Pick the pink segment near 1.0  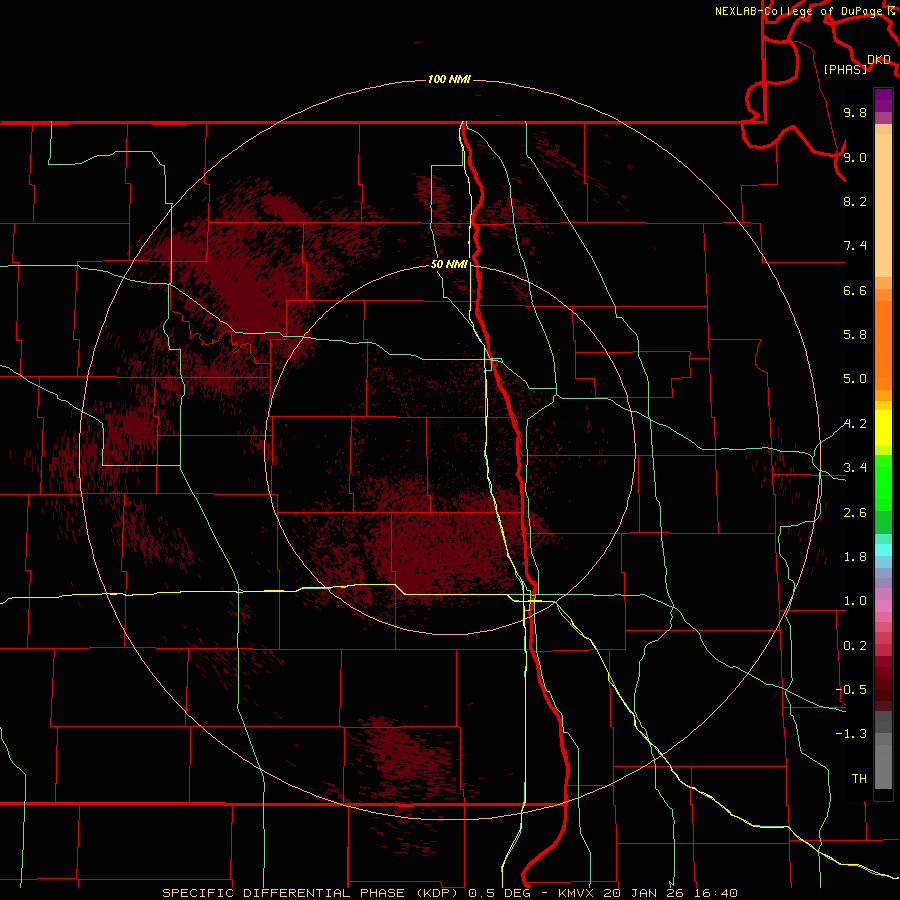pyautogui.click(x=883, y=606)
